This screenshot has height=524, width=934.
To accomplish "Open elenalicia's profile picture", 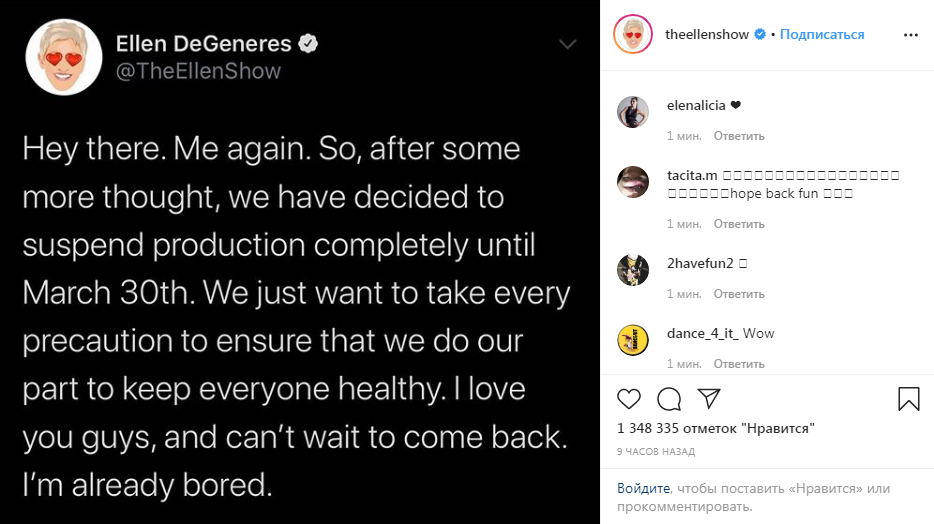I will pos(633,112).
